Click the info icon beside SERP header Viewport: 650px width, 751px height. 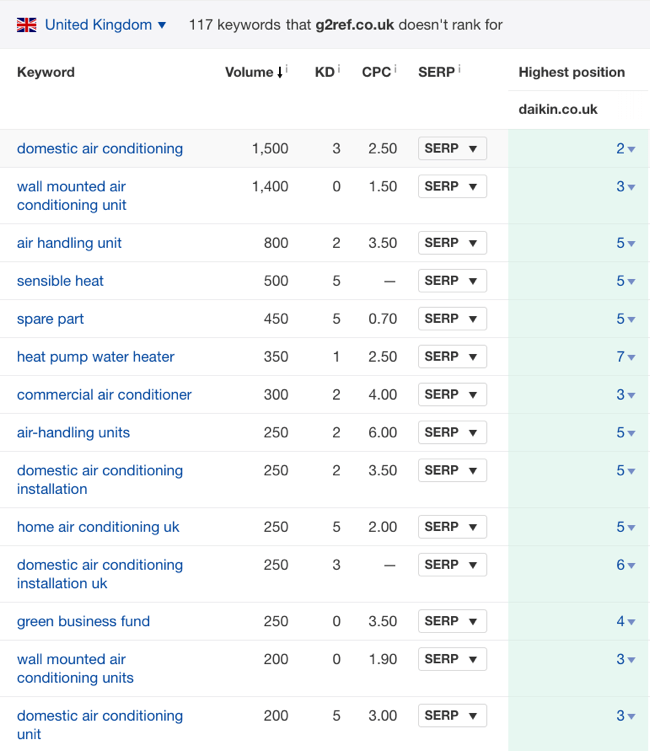(x=459, y=69)
